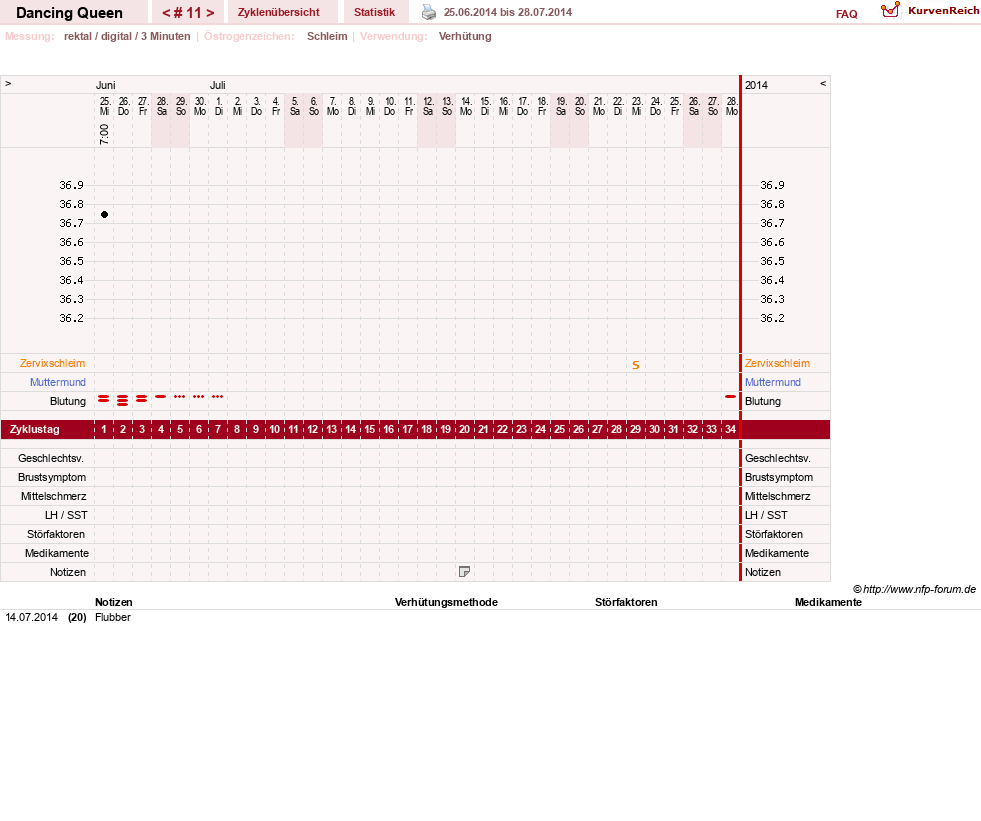Open the FAQ link

pyautogui.click(x=846, y=14)
